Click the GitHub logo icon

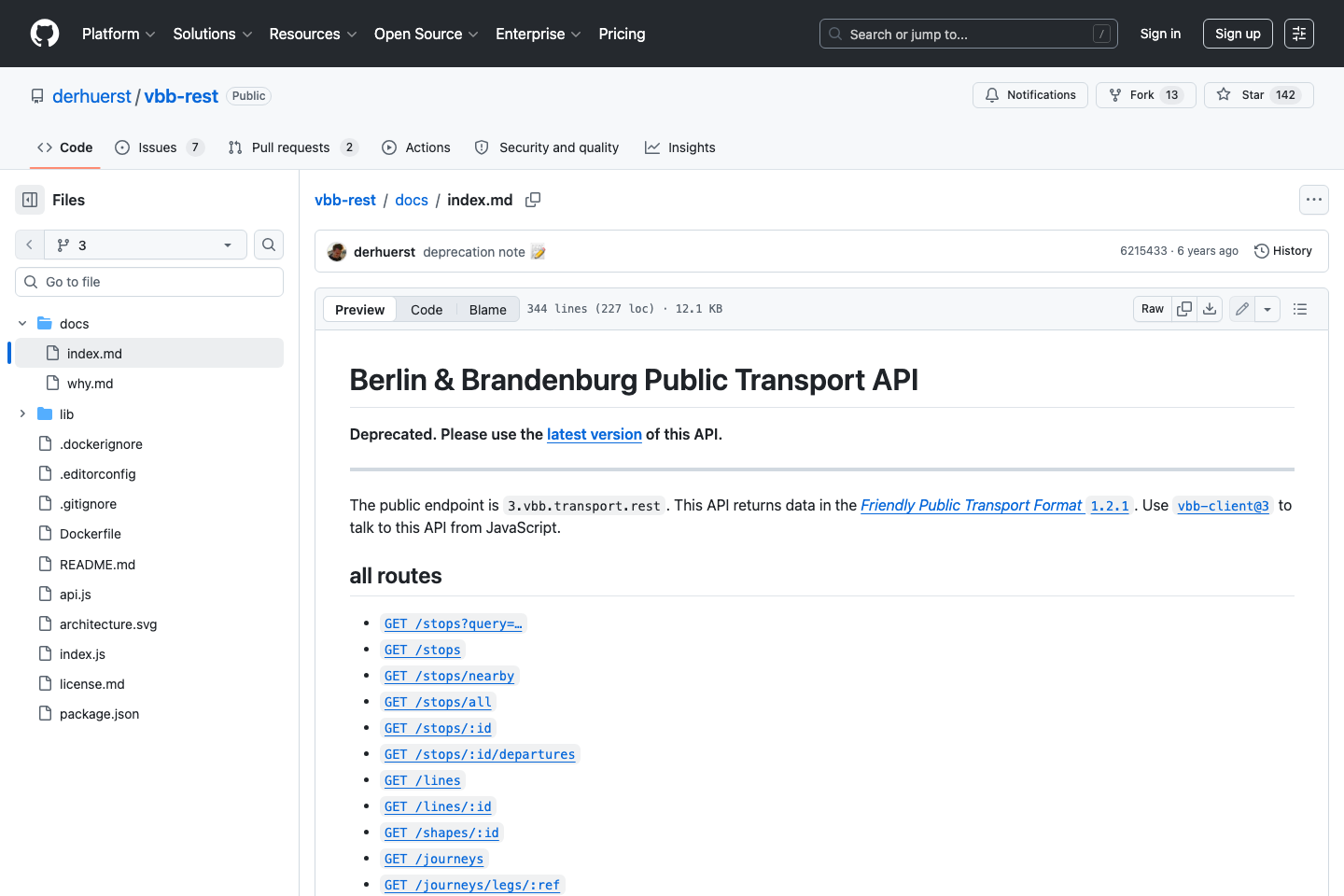pos(45,34)
